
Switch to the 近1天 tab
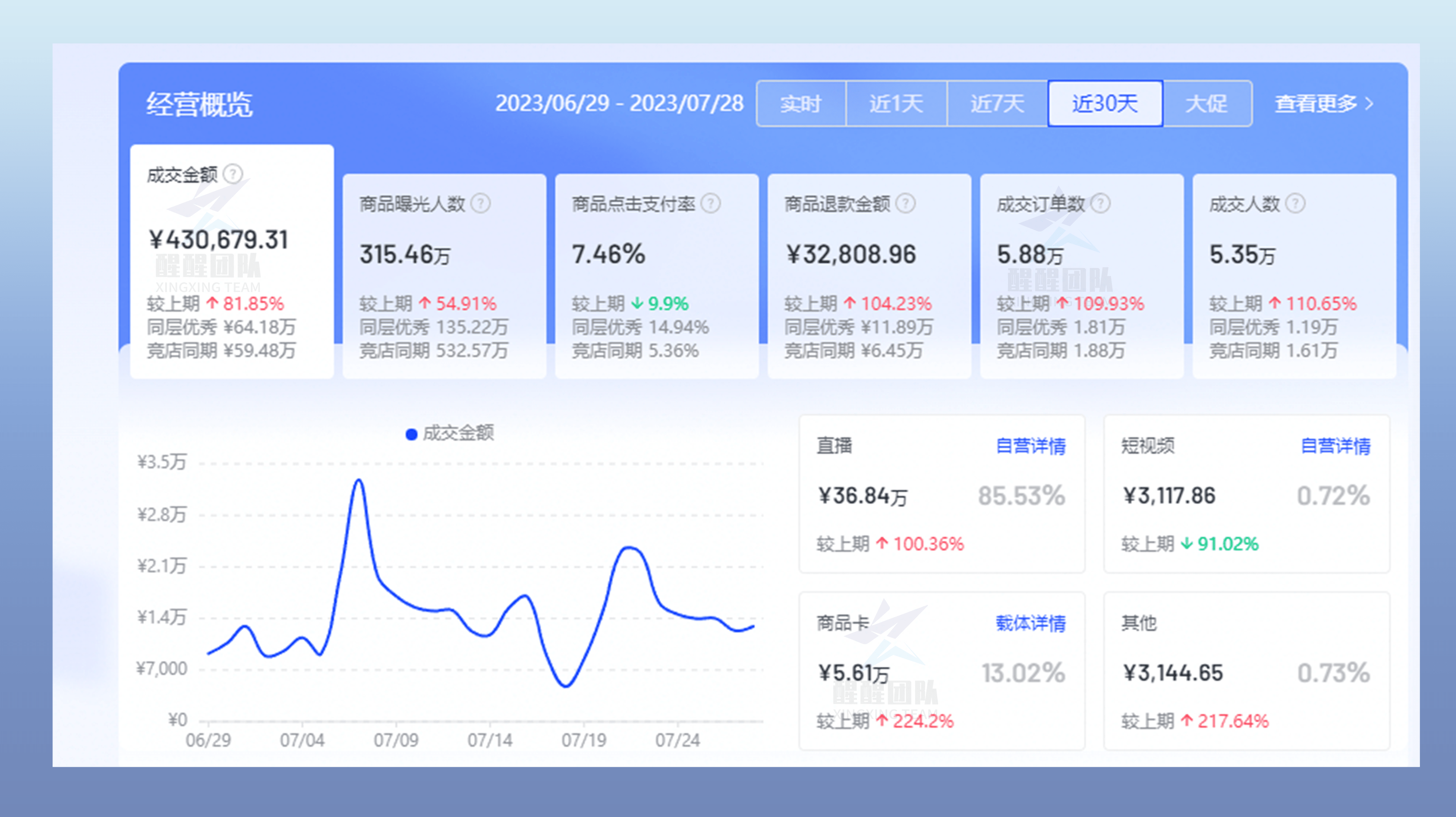point(895,103)
